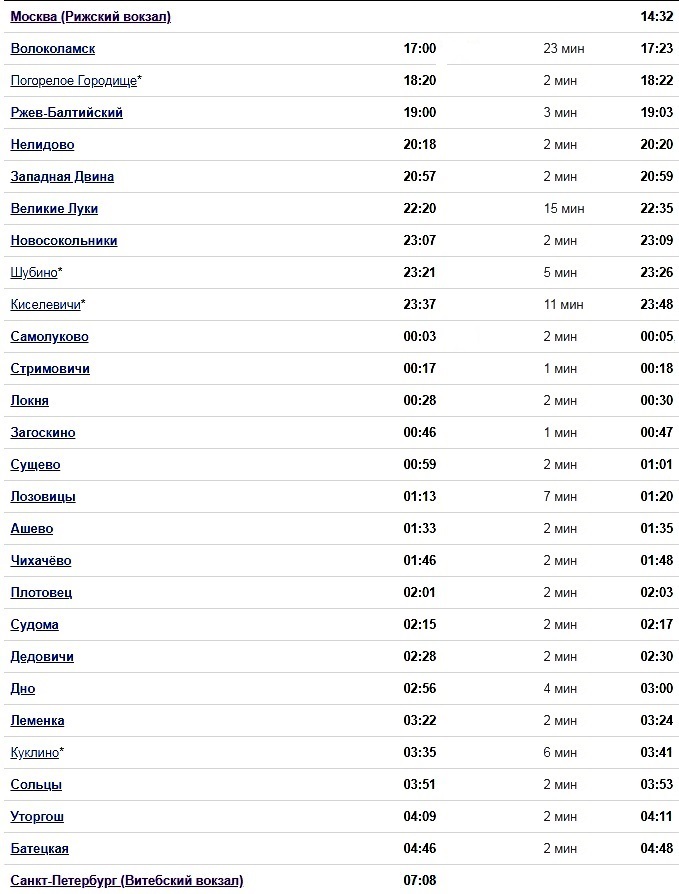
Task: Open the Москва (Рижский вокзал) station link
Action: click(x=90, y=17)
